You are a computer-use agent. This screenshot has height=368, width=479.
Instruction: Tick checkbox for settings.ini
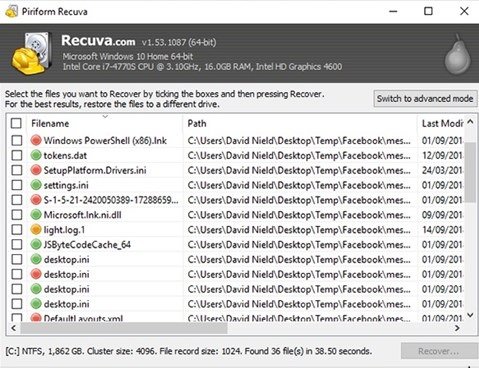click(17, 185)
